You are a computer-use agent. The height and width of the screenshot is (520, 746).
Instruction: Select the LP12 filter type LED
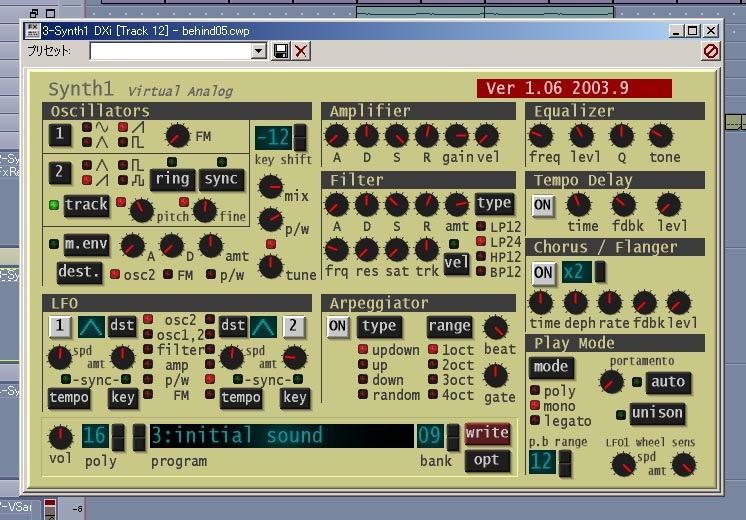pyautogui.click(x=481, y=226)
